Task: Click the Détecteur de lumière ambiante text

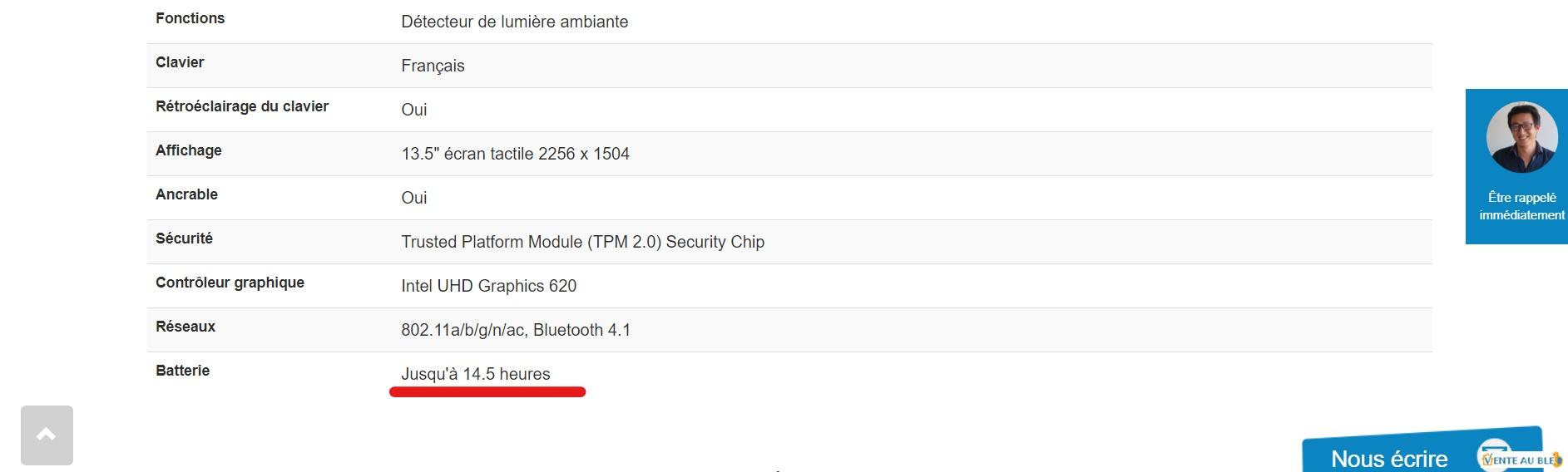Action: pyautogui.click(x=514, y=22)
